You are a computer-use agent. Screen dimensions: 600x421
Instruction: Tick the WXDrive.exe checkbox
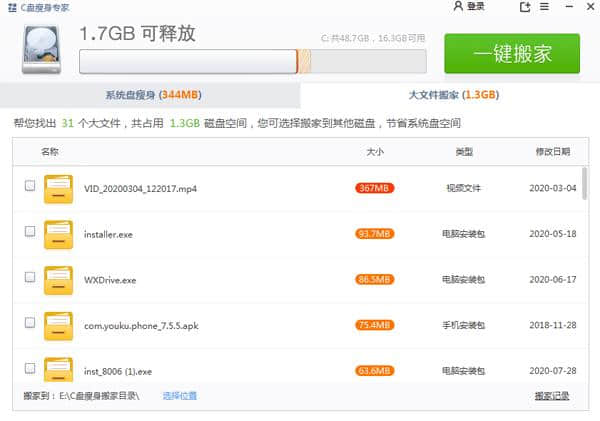pyautogui.click(x=30, y=277)
